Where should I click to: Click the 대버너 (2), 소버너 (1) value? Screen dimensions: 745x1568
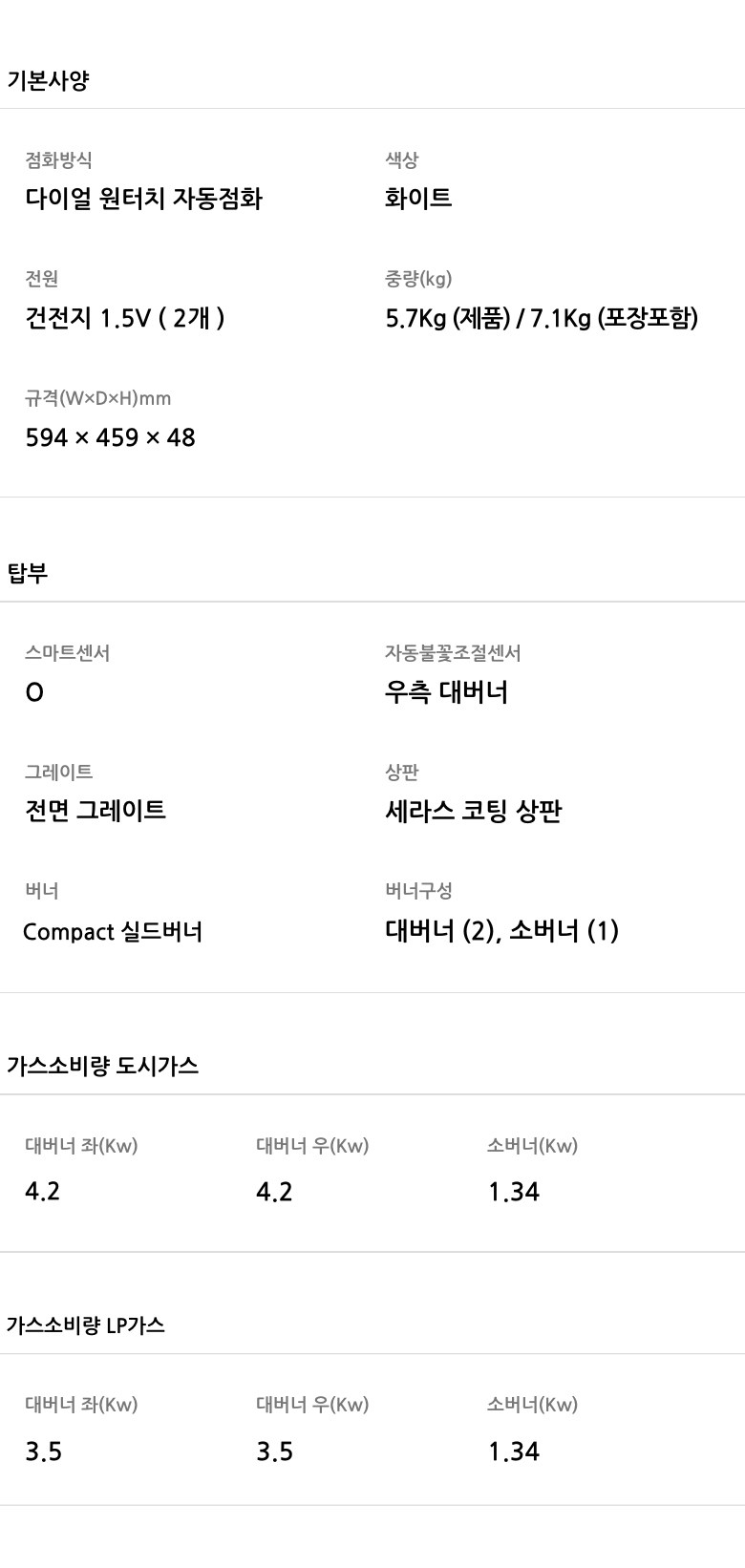point(501,930)
